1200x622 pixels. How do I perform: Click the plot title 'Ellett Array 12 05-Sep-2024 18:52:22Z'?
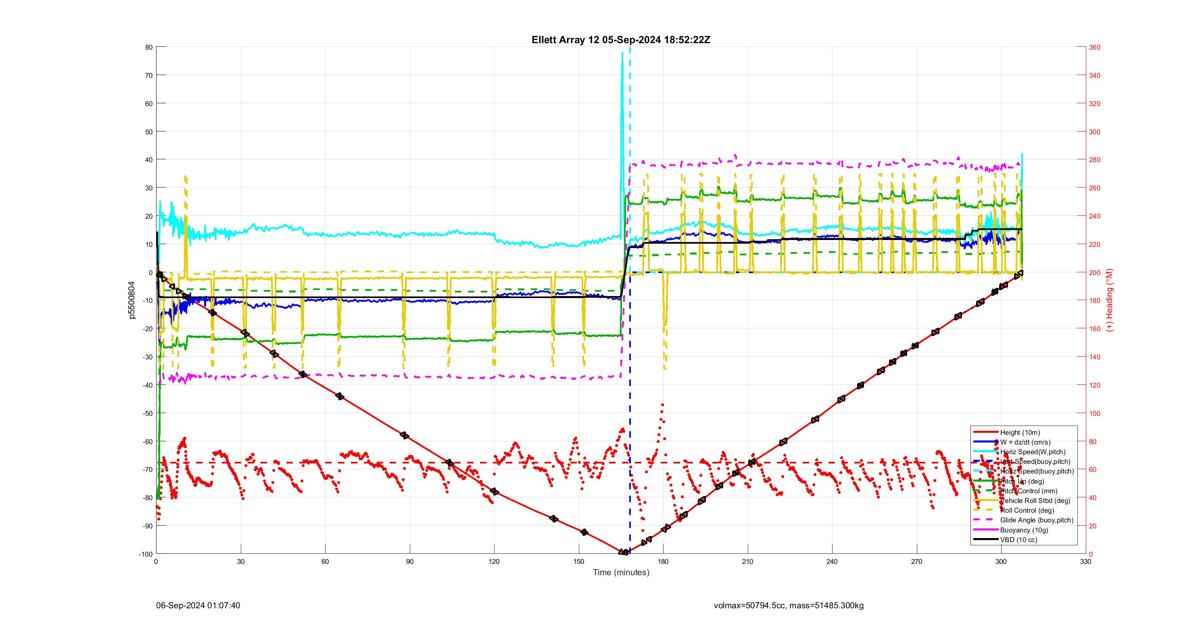coord(621,39)
